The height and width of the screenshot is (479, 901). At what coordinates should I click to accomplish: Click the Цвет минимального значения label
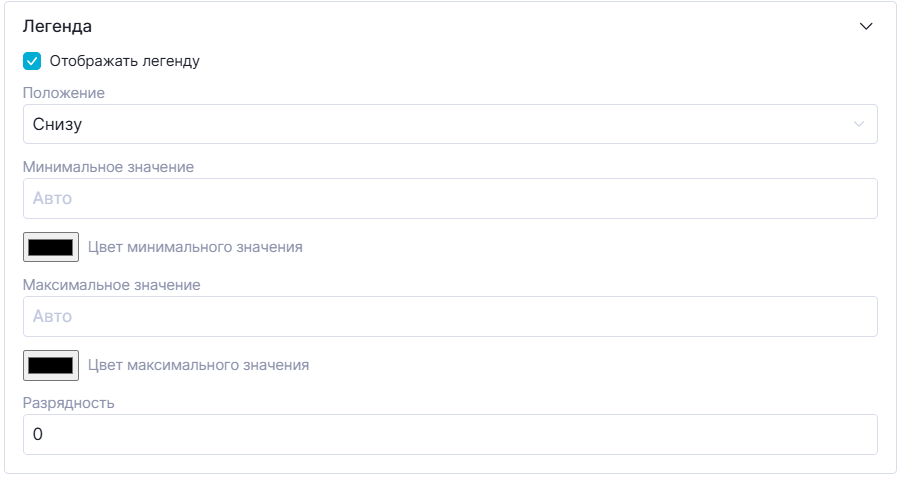[195, 247]
